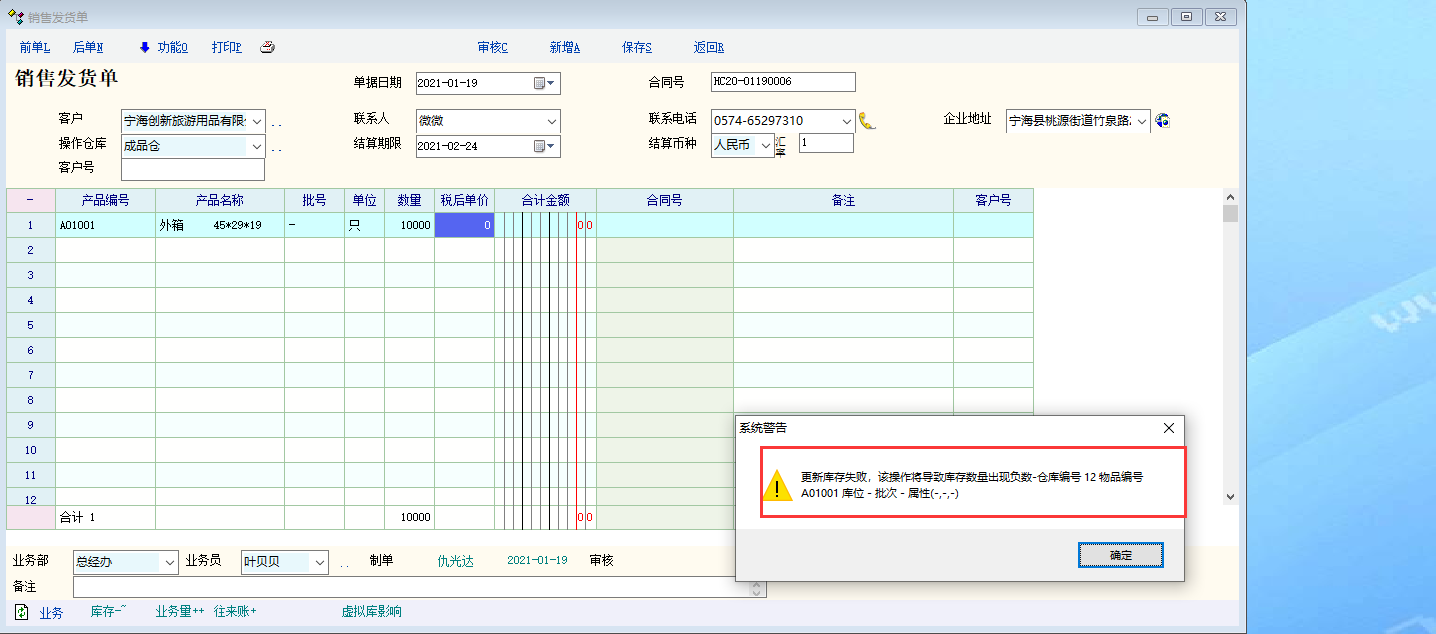This screenshot has width=1436, height=634.
Task: Click the grid's vertical scrollbar down arrow
Action: click(1230, 496)
